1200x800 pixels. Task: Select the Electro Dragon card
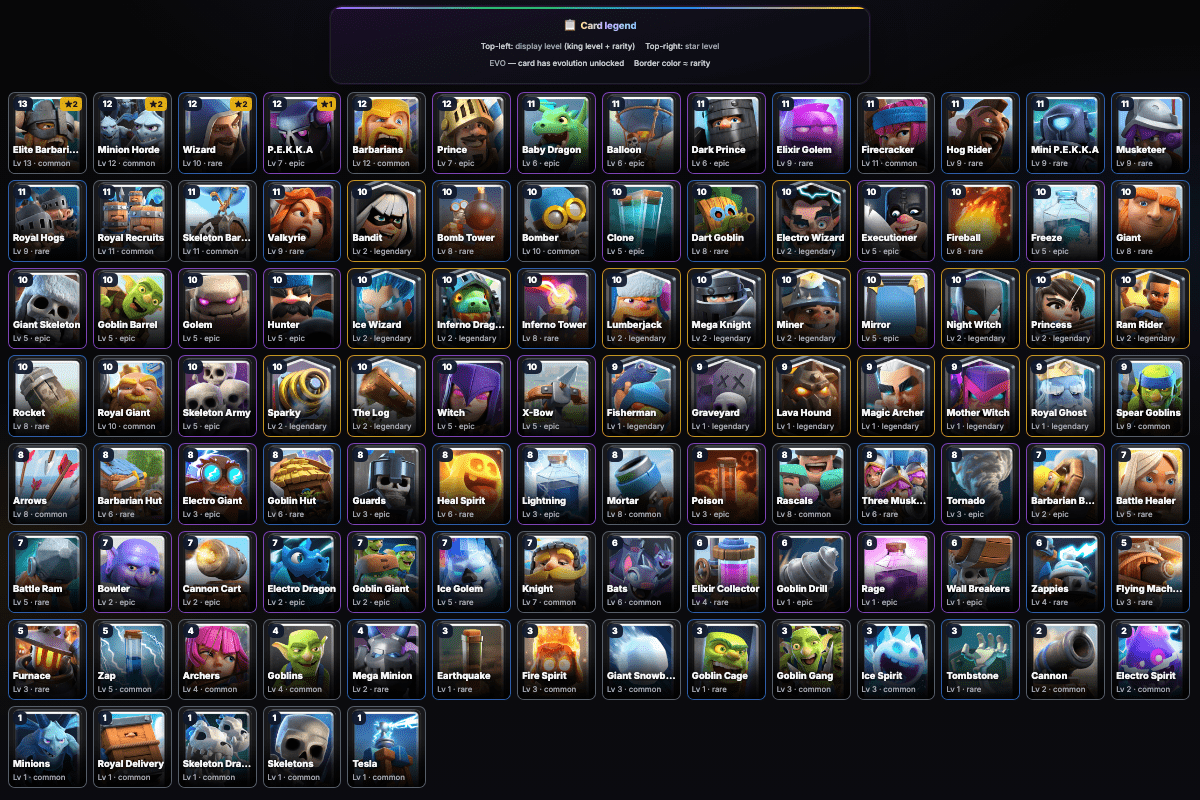301,572
